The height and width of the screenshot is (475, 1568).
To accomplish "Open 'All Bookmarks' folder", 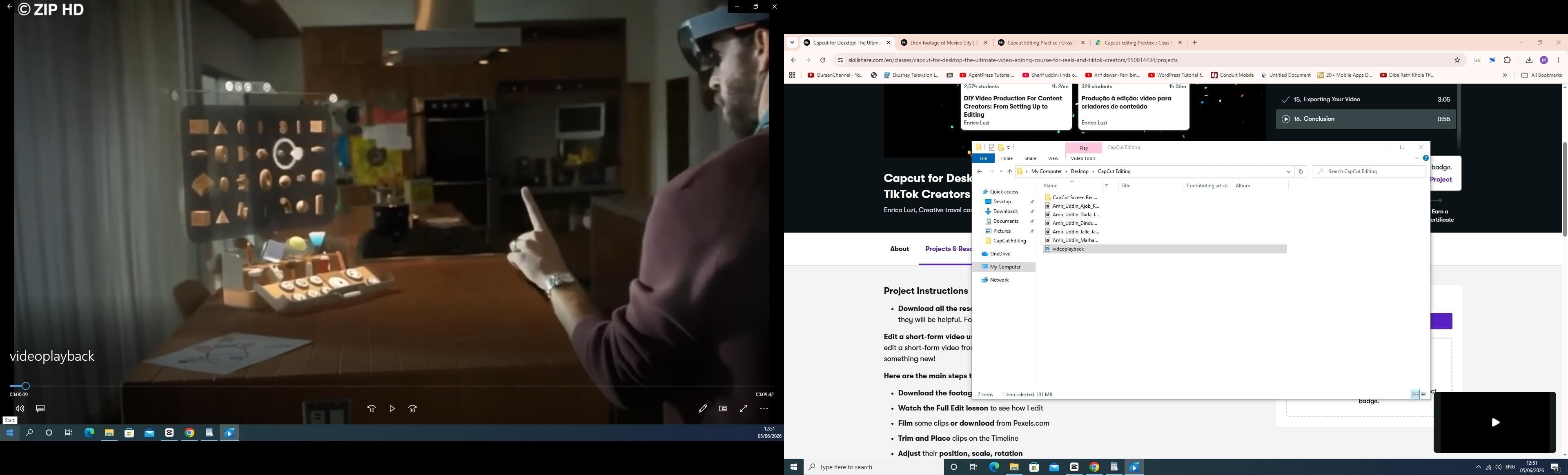I will click(x=1541, y=75).
